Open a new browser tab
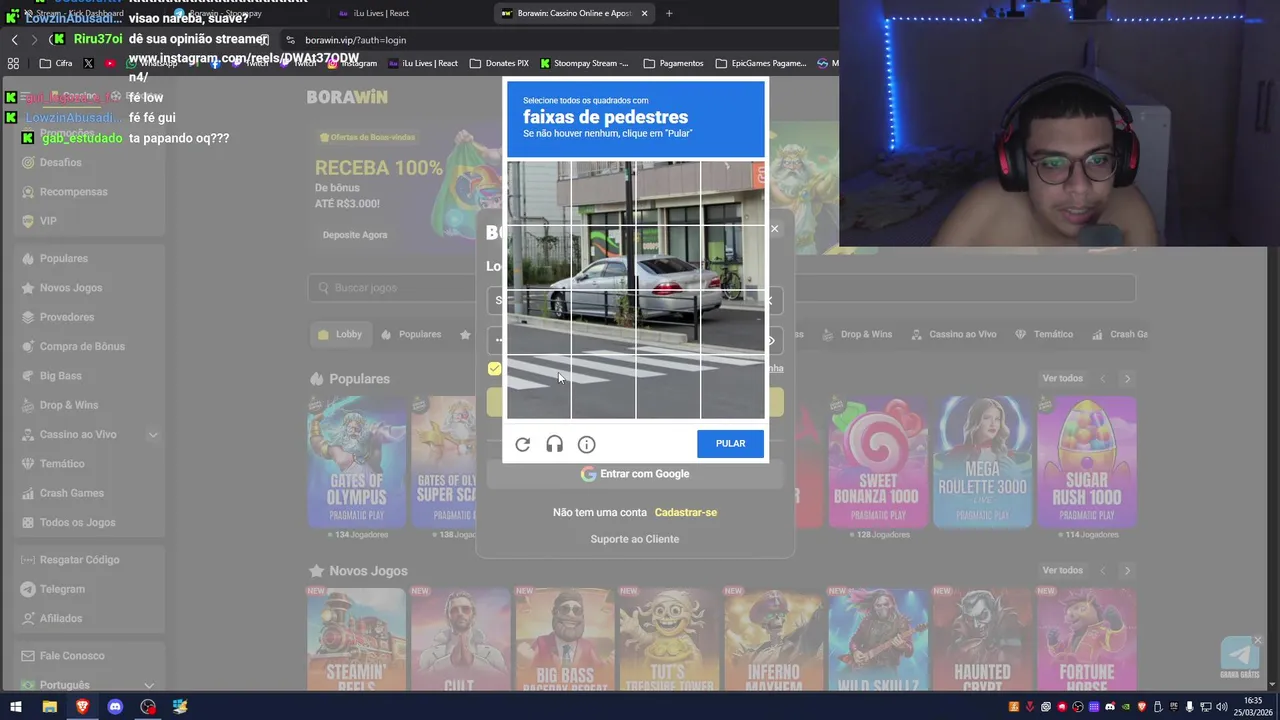This screenshot has height=720, width=1280. 669,13
